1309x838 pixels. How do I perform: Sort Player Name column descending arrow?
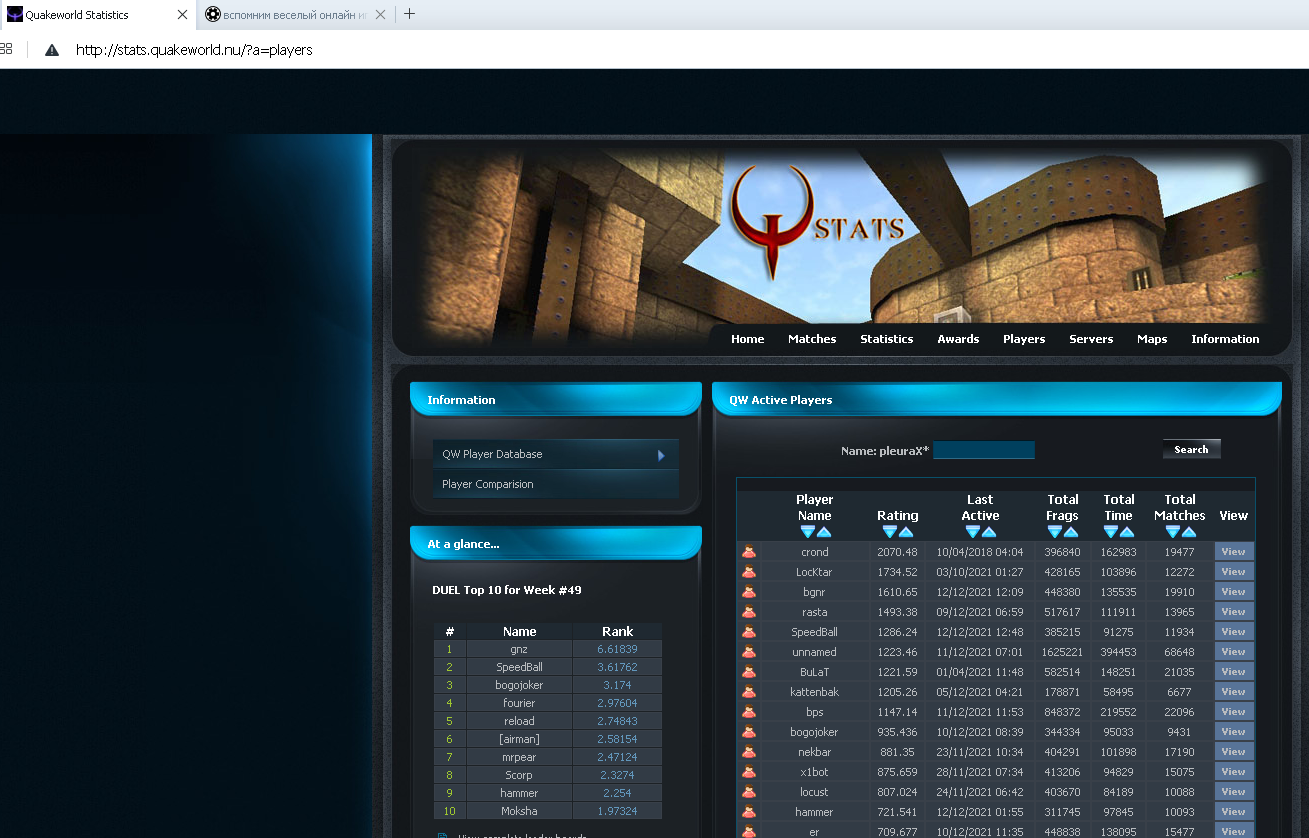click(x=807, y=532)
